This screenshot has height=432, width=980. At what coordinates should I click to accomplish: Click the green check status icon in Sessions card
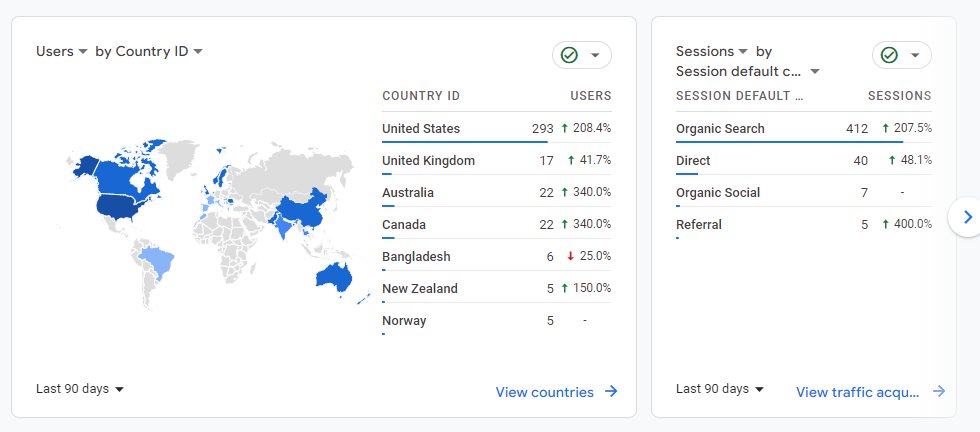tap(889, 55)
